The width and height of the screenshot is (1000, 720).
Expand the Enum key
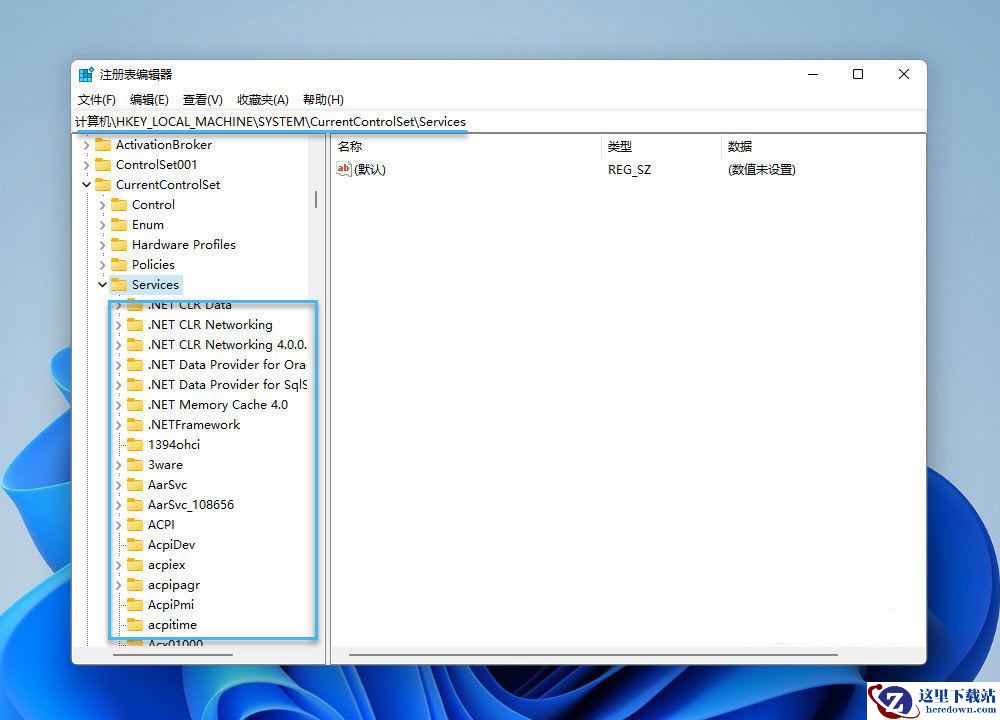[x=103, y=225]
